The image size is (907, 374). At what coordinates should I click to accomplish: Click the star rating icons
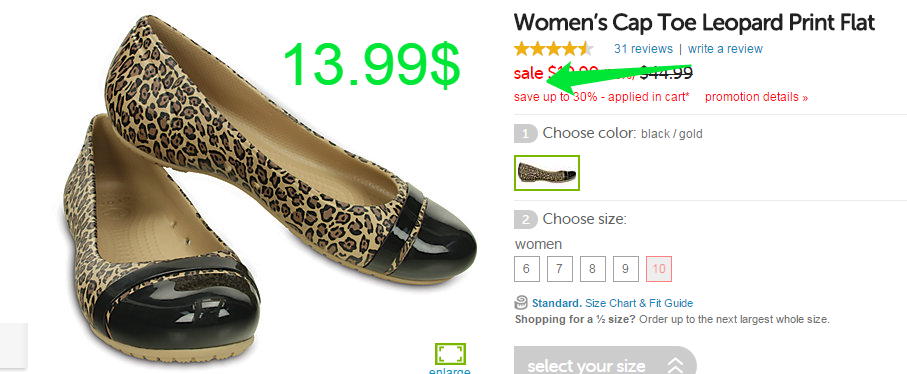pos(554,49)
